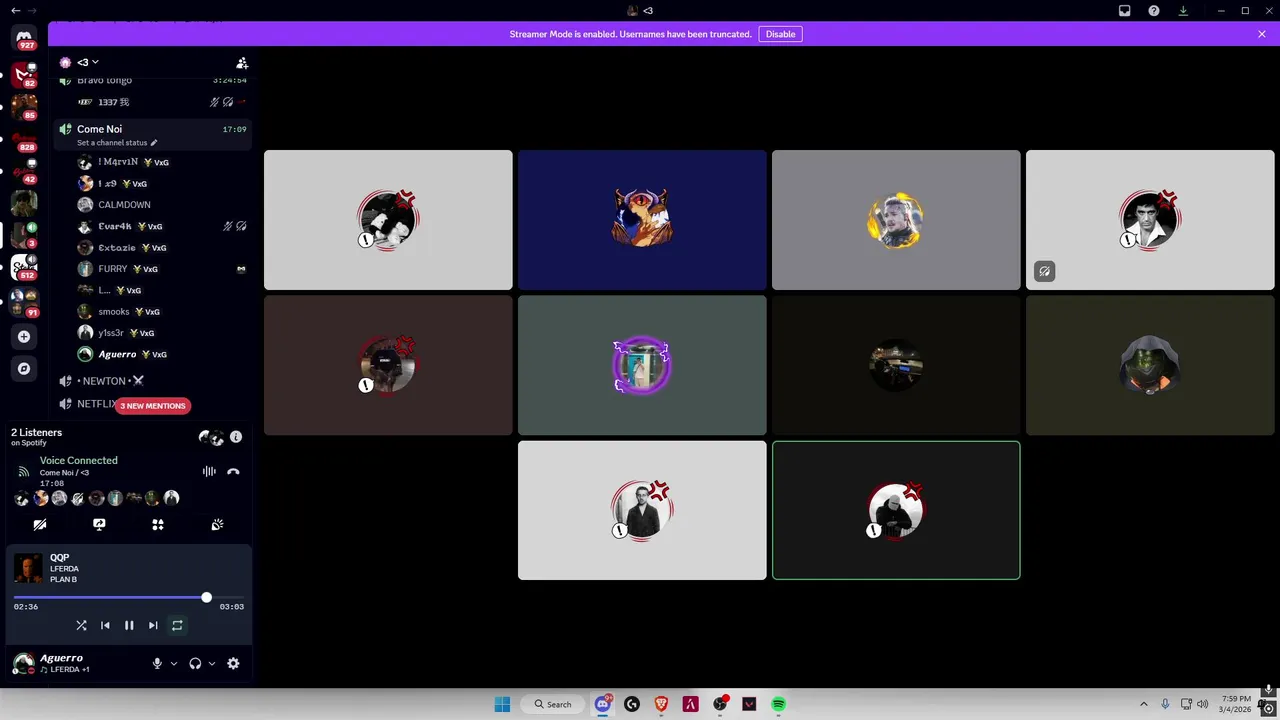The height and width of the screenshot is (720, 1280).
Task: Open Spotify from the taskbar
Action: pos(778,704)
